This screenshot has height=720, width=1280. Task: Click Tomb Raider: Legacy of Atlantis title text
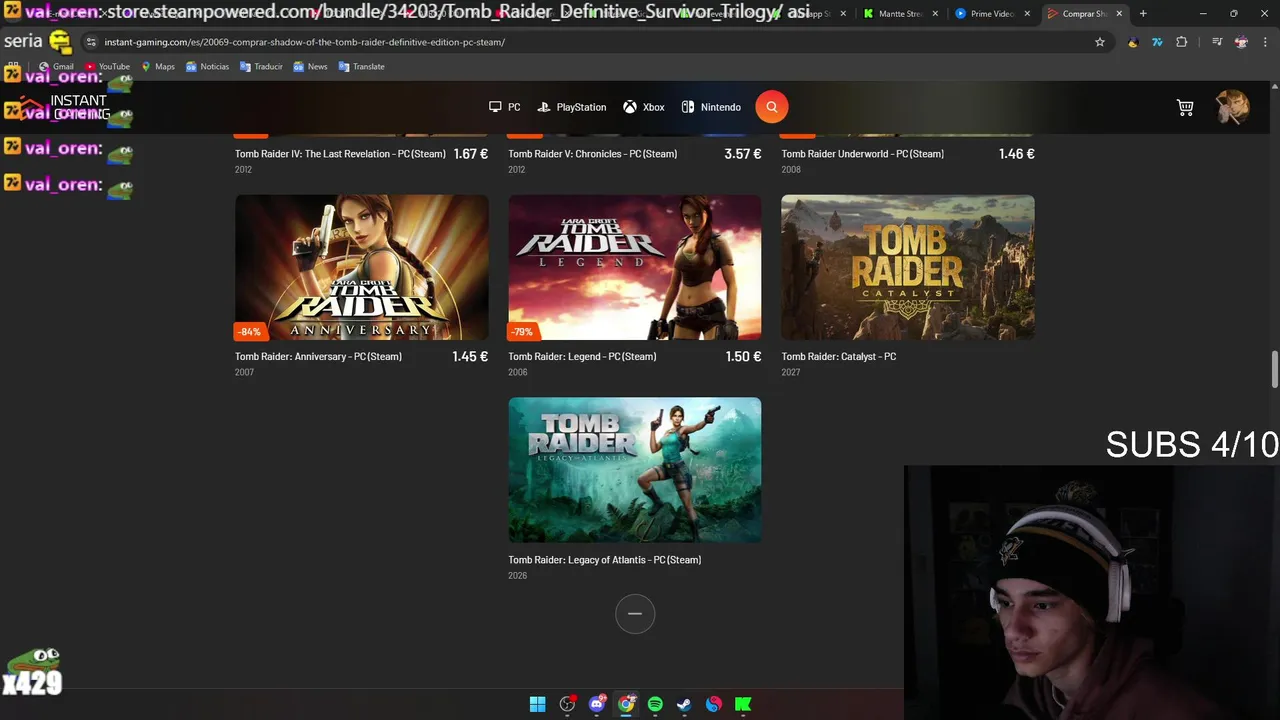604,560
